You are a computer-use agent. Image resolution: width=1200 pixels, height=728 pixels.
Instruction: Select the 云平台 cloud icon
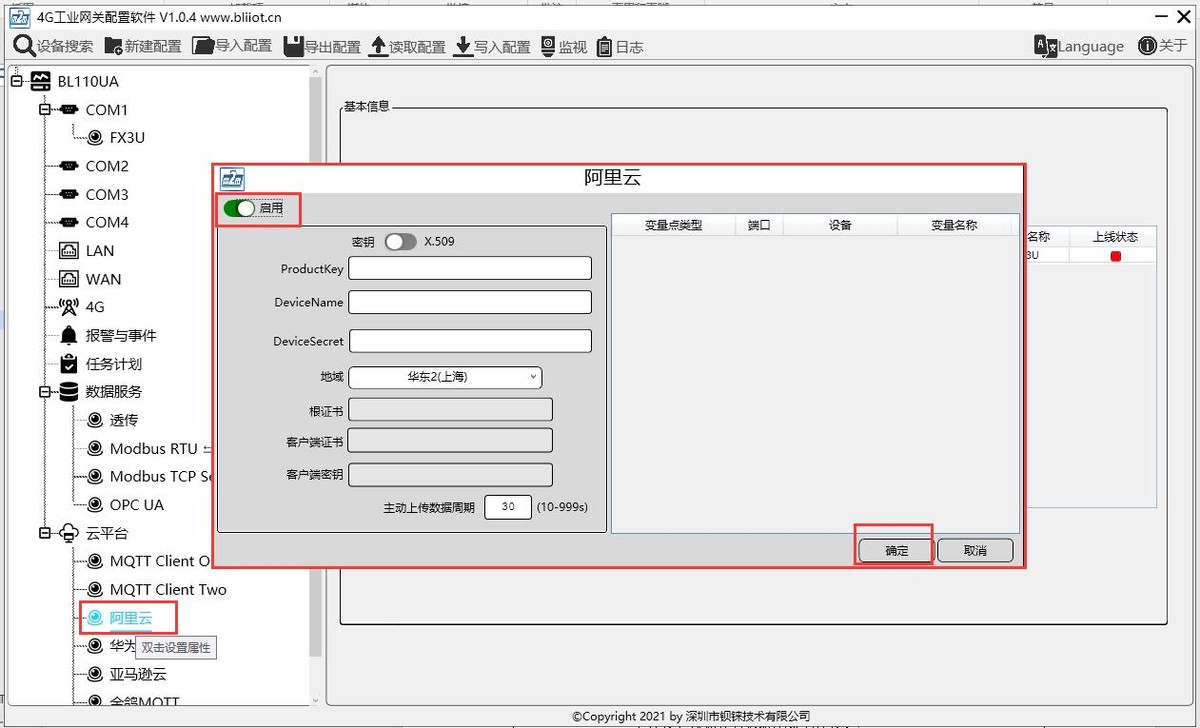coord(69,533)
